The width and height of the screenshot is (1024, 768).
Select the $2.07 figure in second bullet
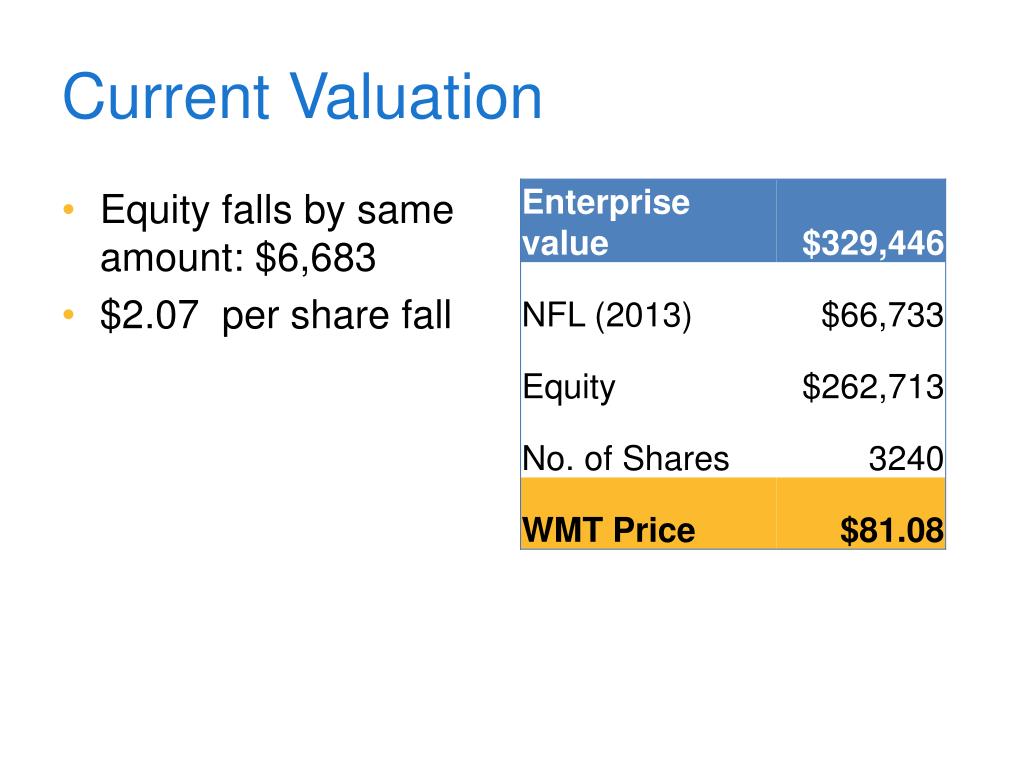[154, 316]
